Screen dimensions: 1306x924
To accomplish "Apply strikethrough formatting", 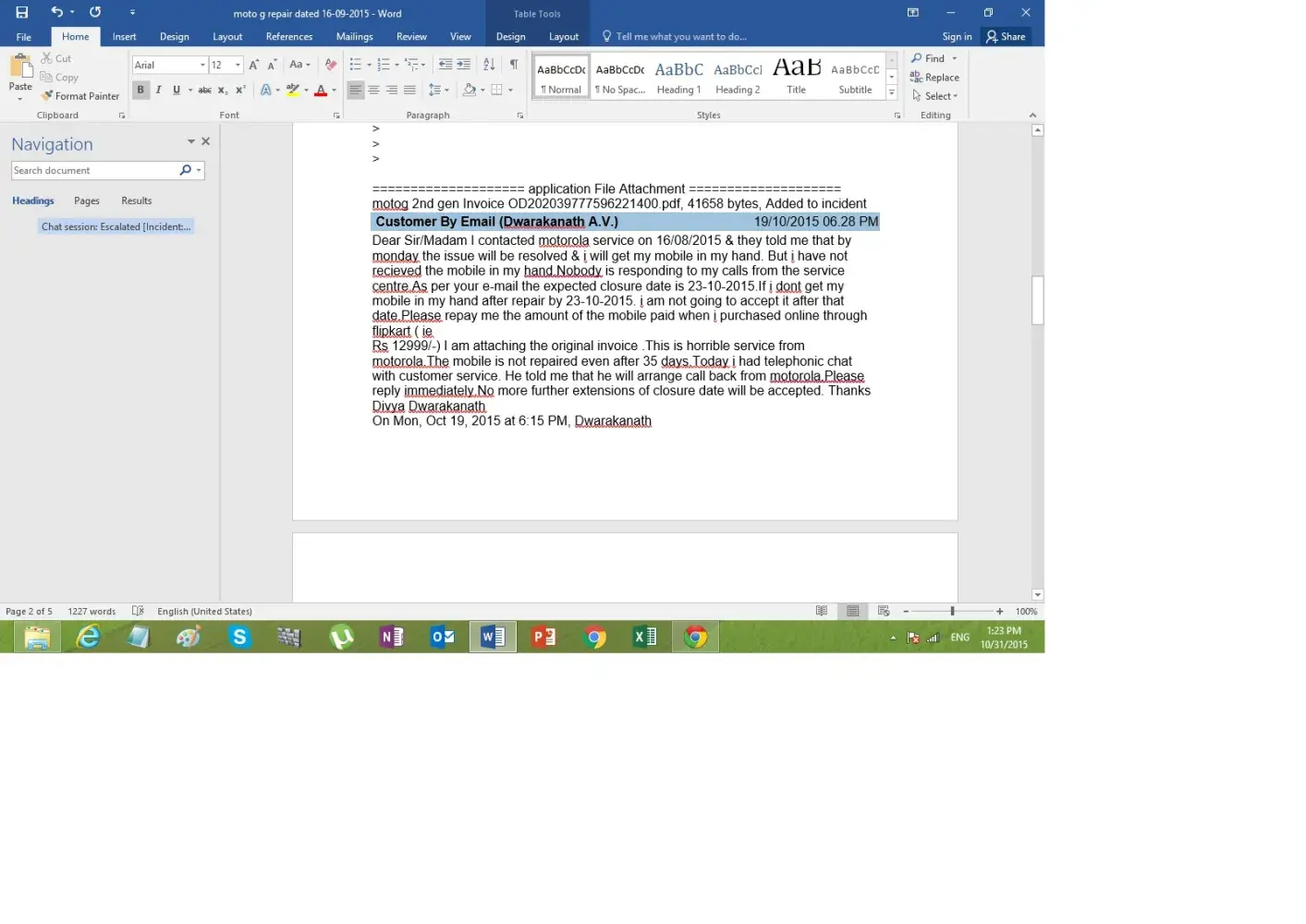I will 204,91.
